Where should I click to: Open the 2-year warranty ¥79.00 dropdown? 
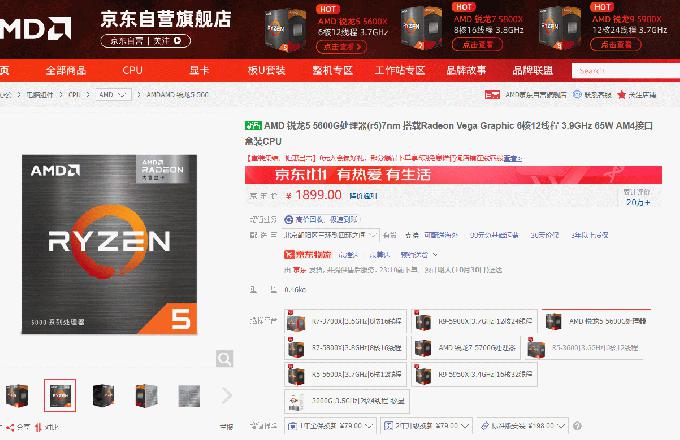point(427,426)
